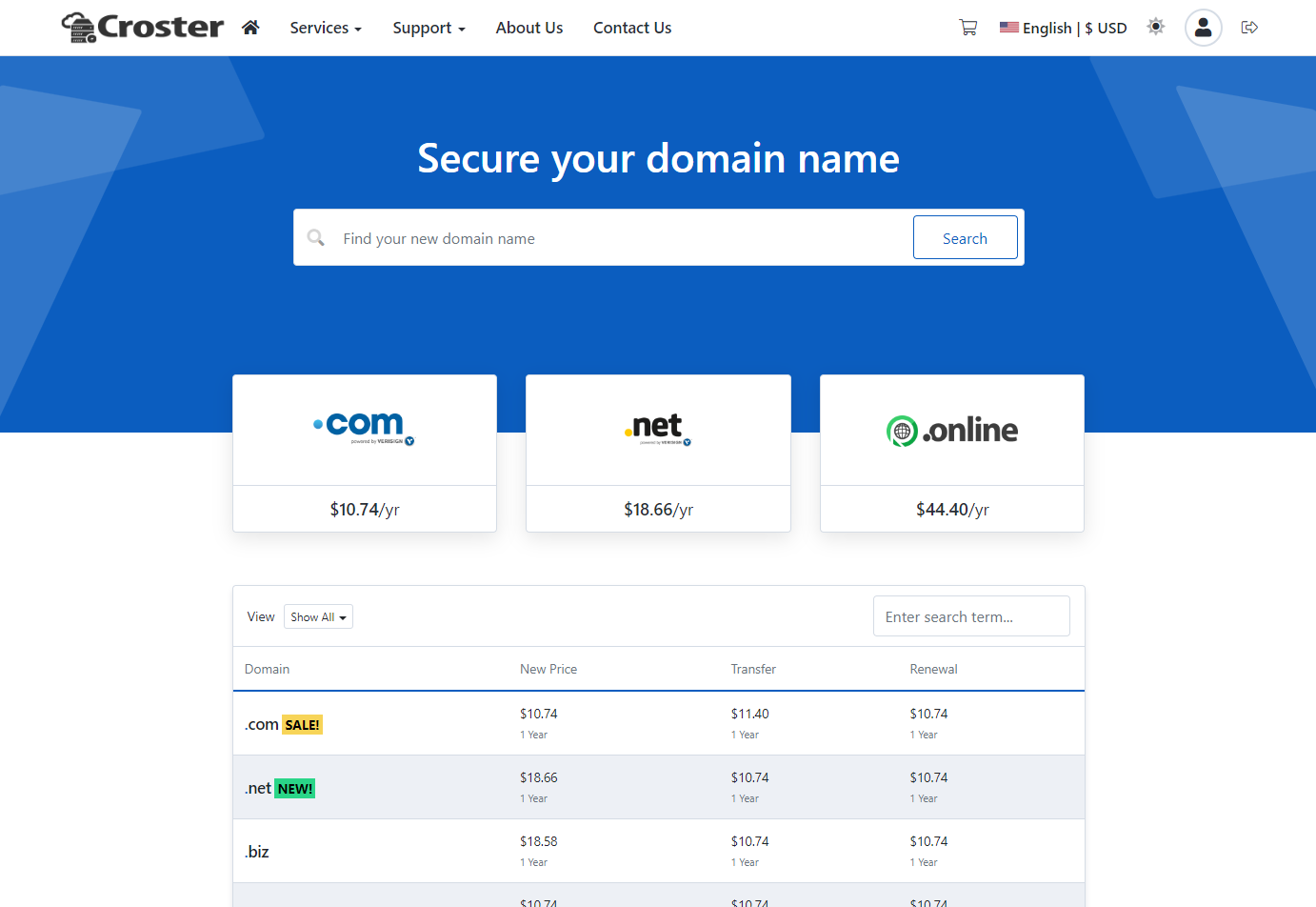The width and height of the screenshot is (1316, 907).
Task: Expand the Support dropdown menu
Action: [x=429, y=28]
